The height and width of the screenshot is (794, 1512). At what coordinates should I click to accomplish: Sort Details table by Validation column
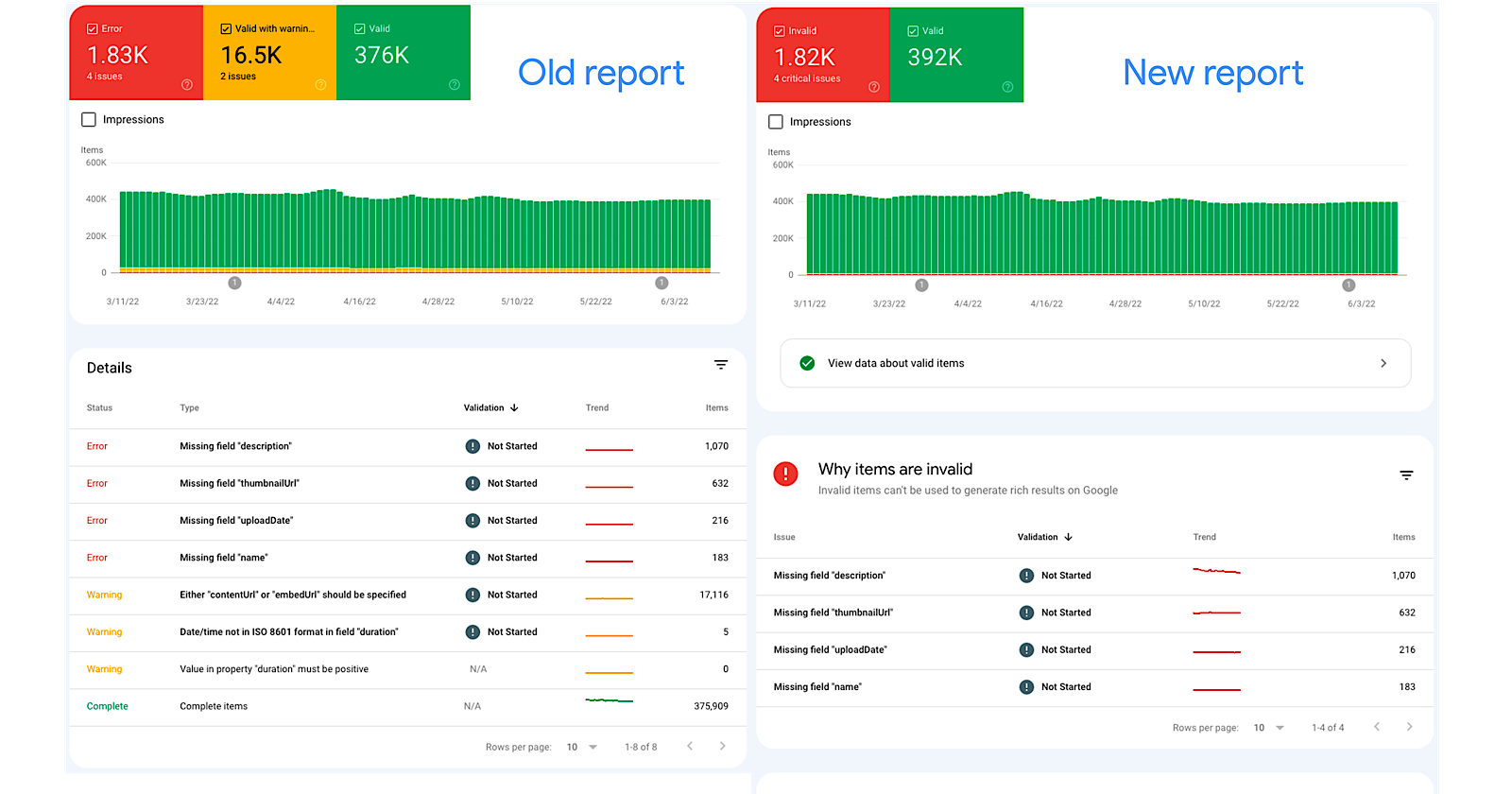490,408
